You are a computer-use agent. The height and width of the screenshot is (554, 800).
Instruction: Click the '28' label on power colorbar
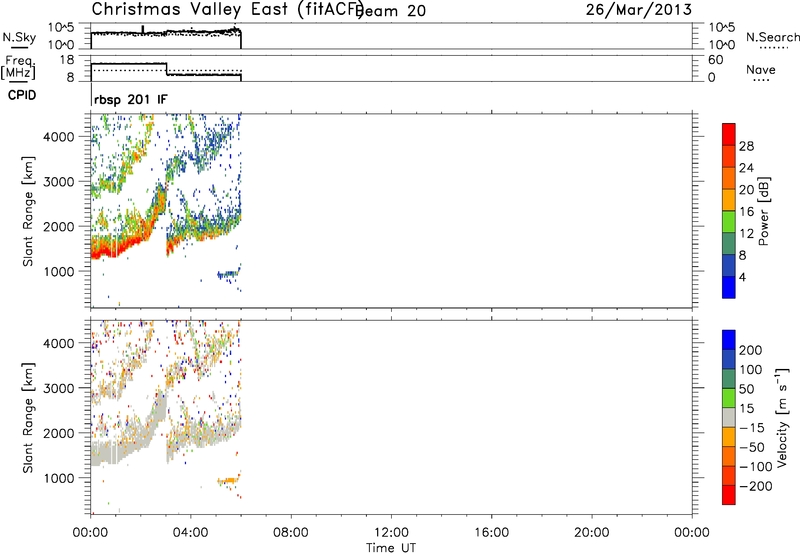coord(746,146)
